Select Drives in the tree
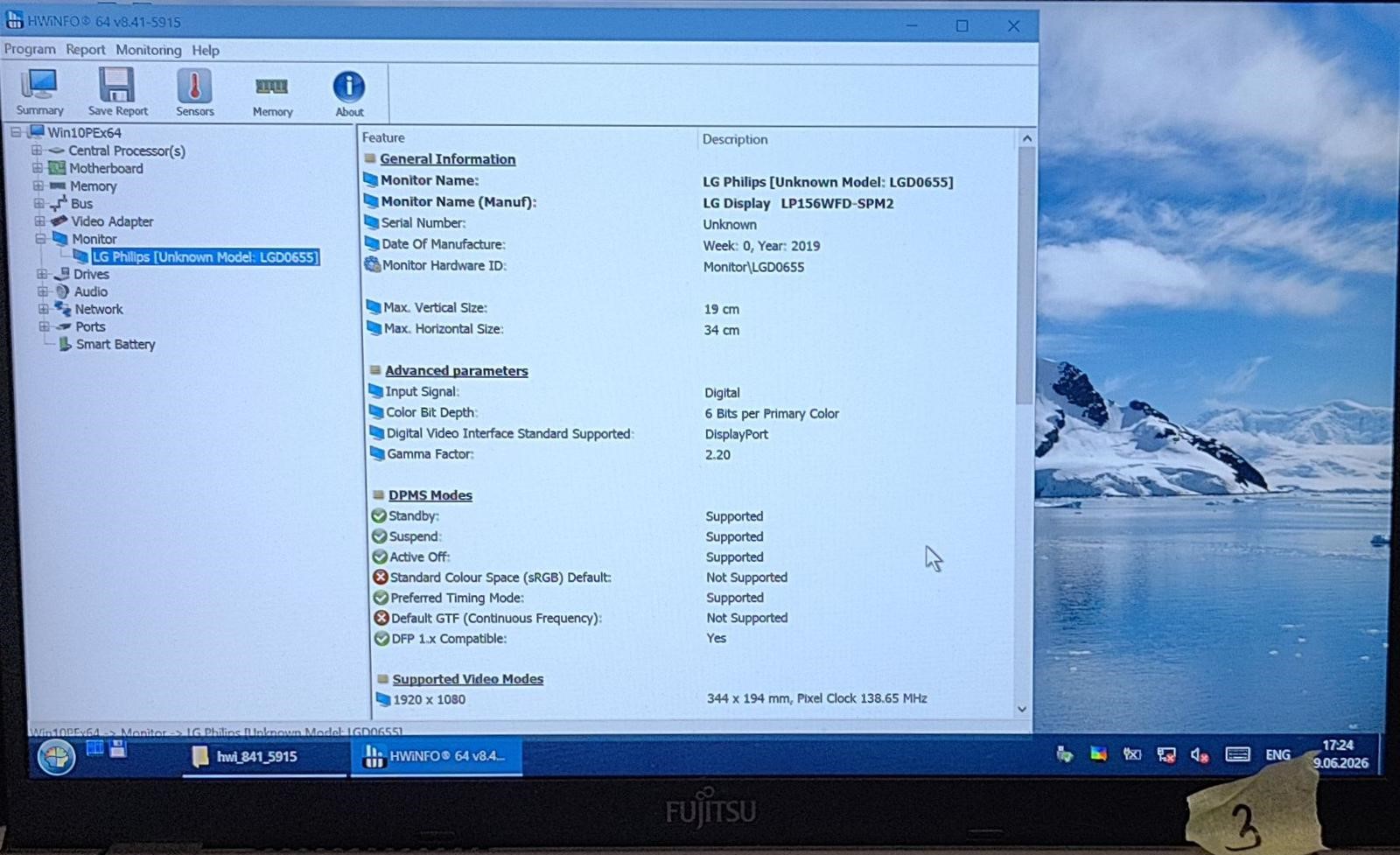 tap(92, 274)
